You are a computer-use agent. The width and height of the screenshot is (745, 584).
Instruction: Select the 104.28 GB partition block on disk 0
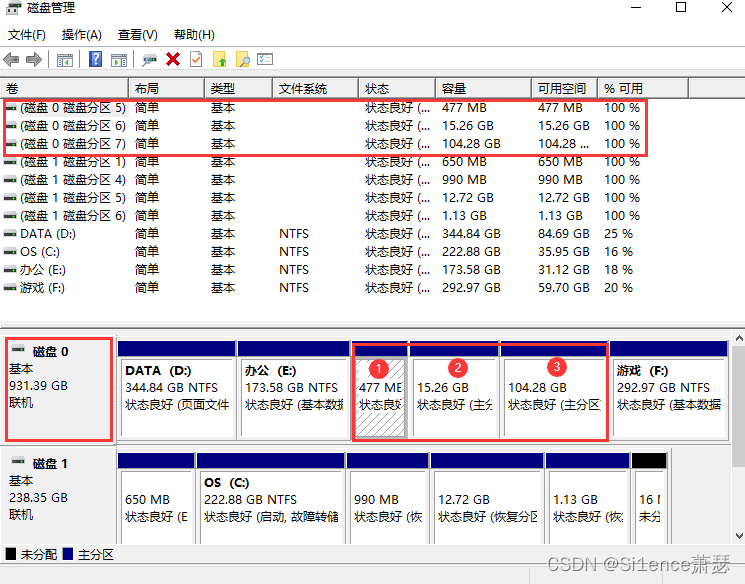[x=554, y=390]
